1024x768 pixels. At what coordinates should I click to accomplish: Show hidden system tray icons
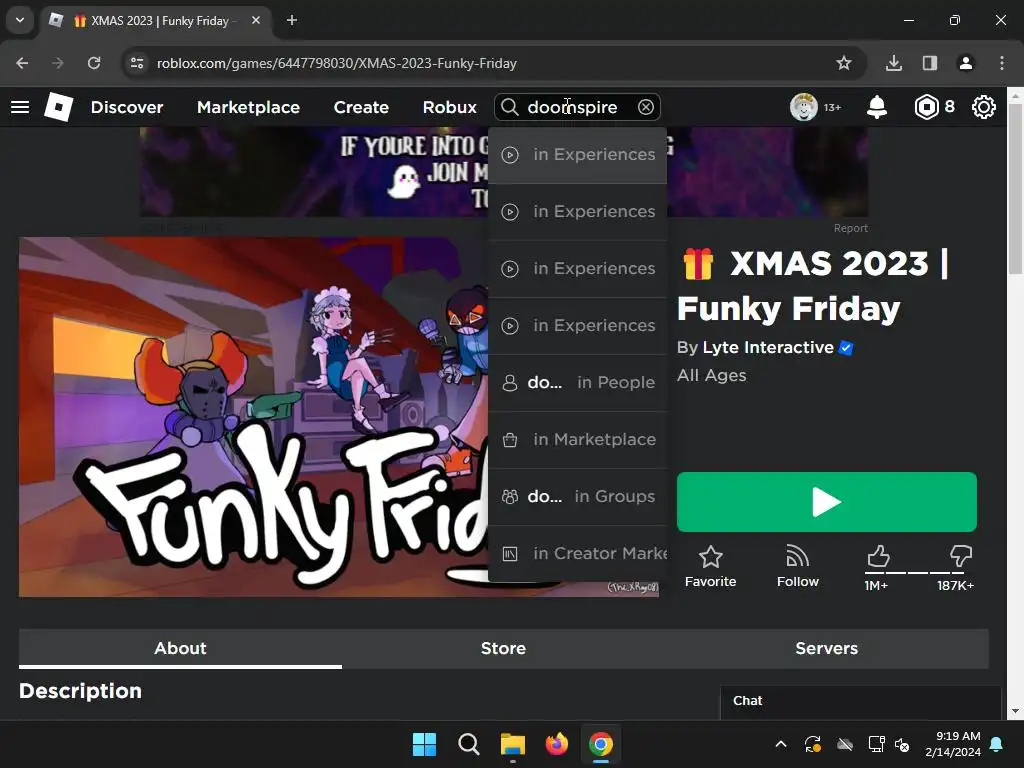pos(780,744)
